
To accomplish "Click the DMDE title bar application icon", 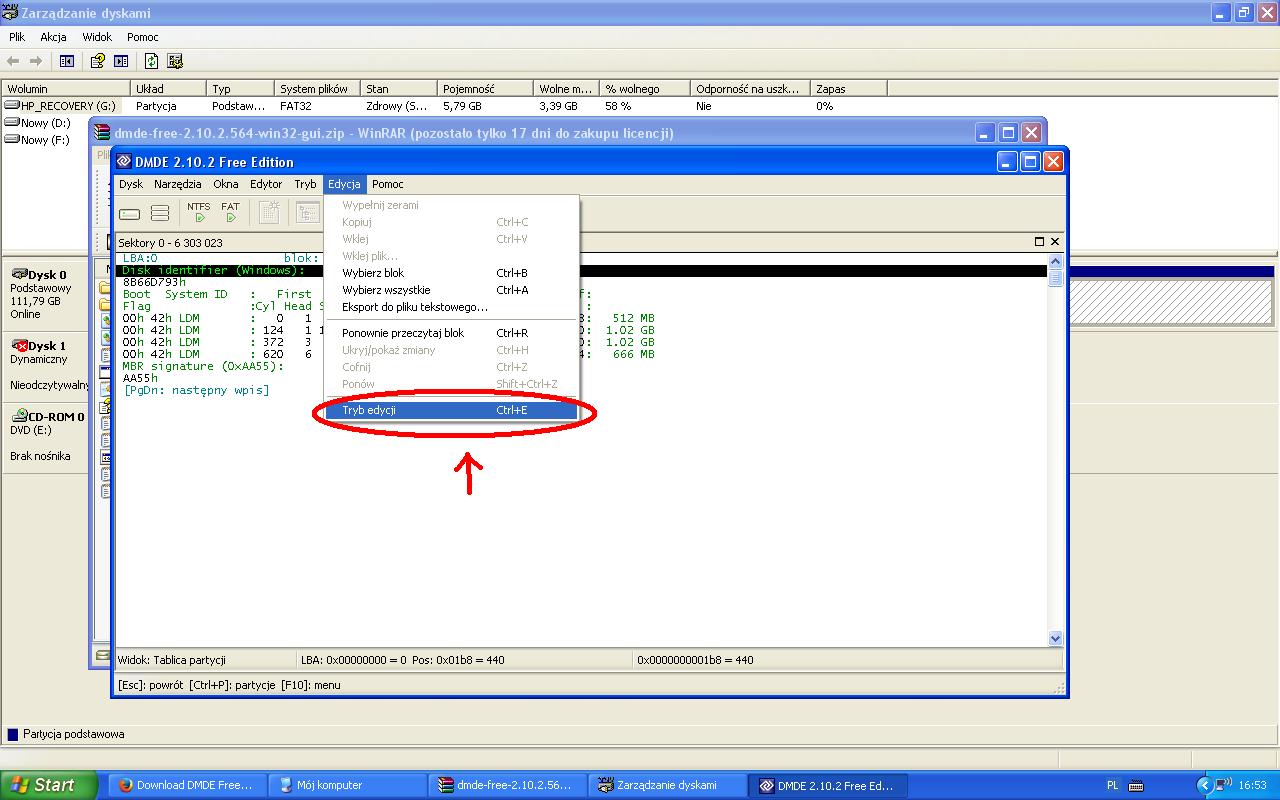I will pyautogui.click(x=124, y=162).
